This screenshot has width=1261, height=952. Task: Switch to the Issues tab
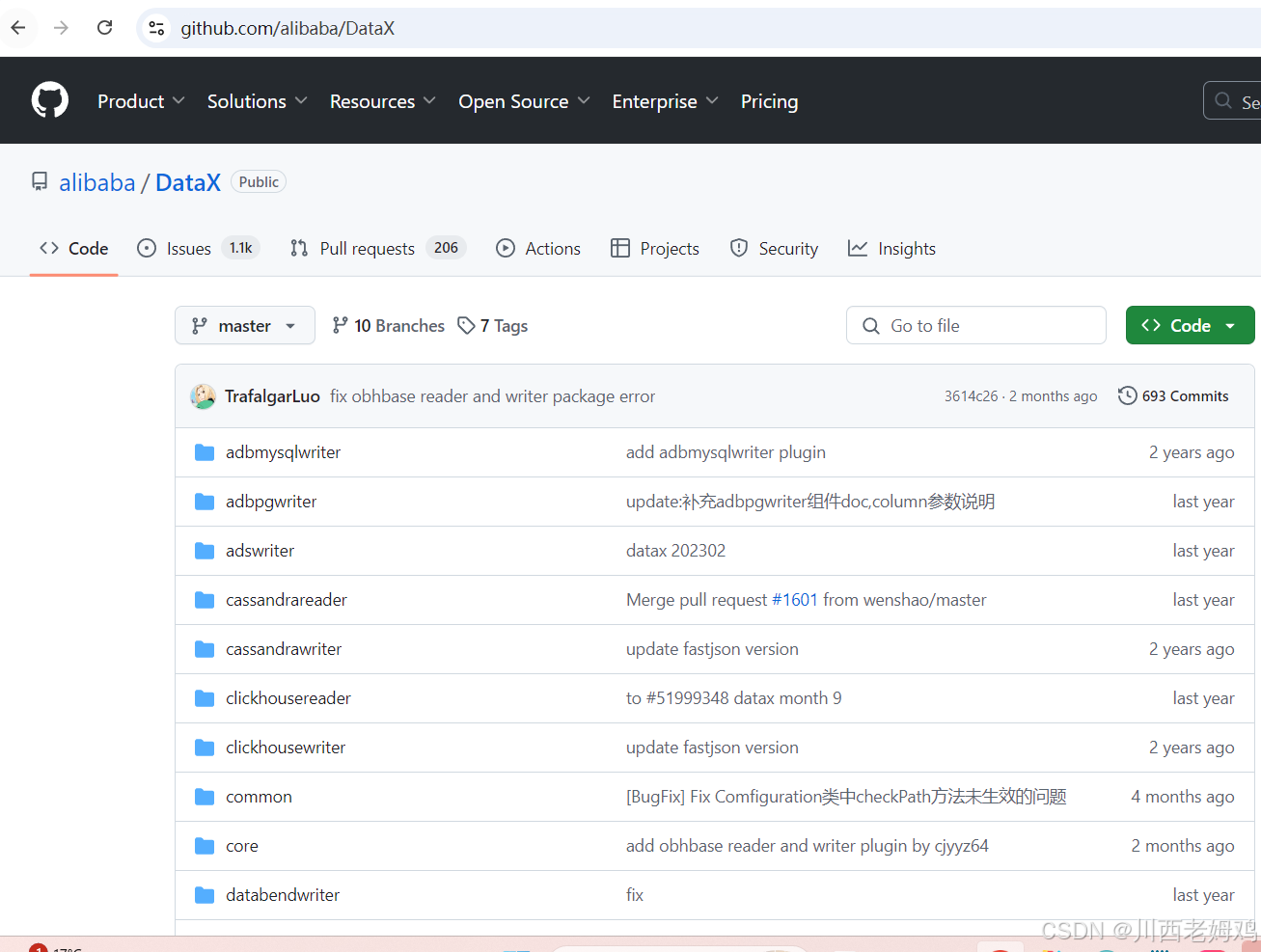click(198, 248)
